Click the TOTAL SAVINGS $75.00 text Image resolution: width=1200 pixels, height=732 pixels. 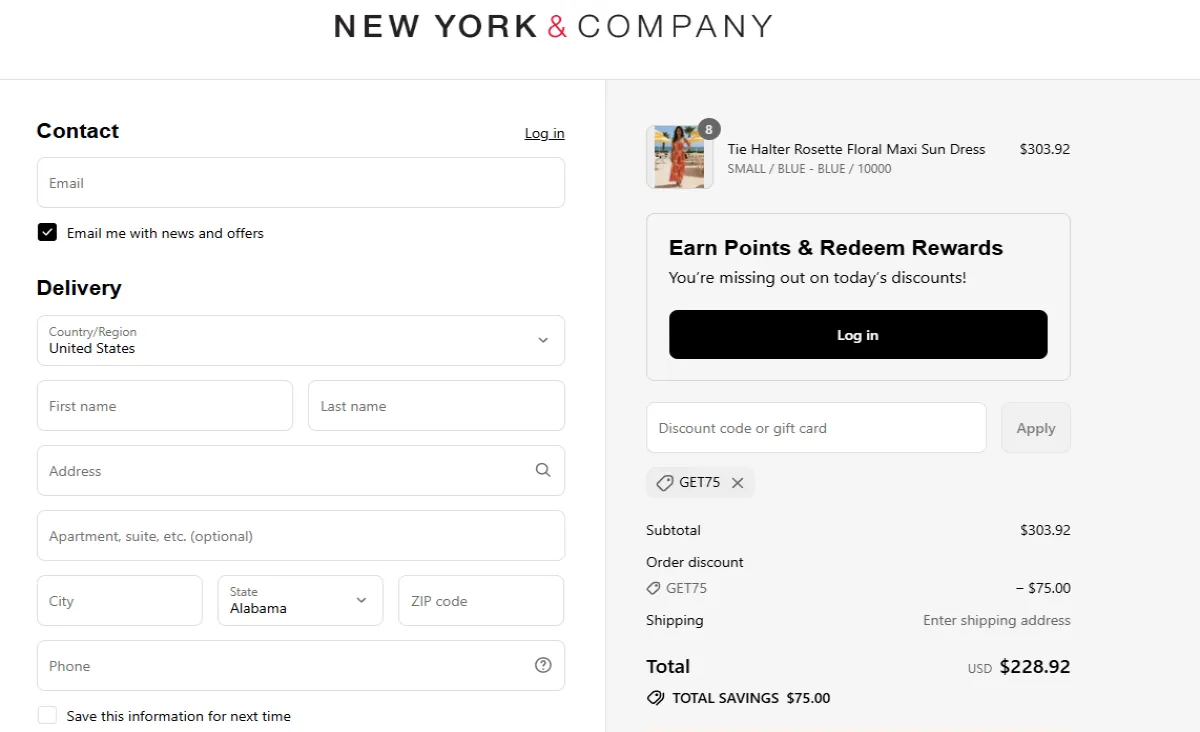(751, 698)
